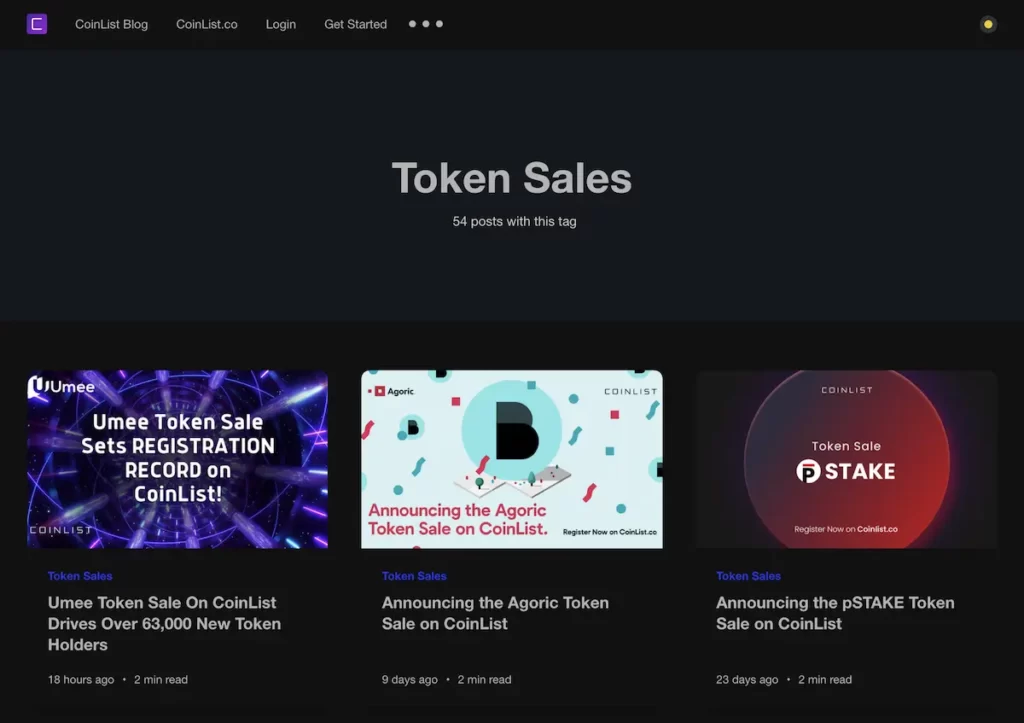The width and height of the screenshot is (1024, 723).
Task: Click the purple CoinList logo icon
Action: click(x=37, y=24)
